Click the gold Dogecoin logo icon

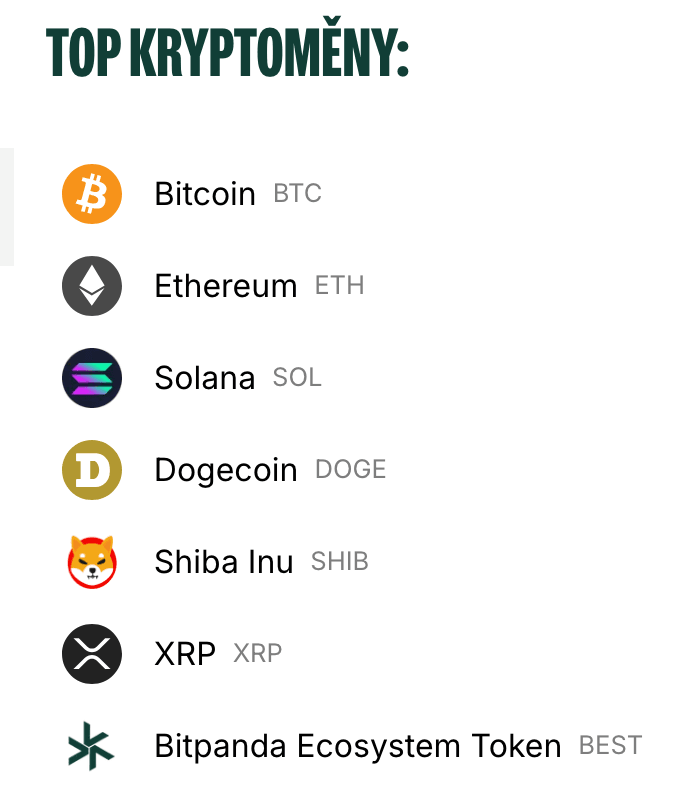91,470
